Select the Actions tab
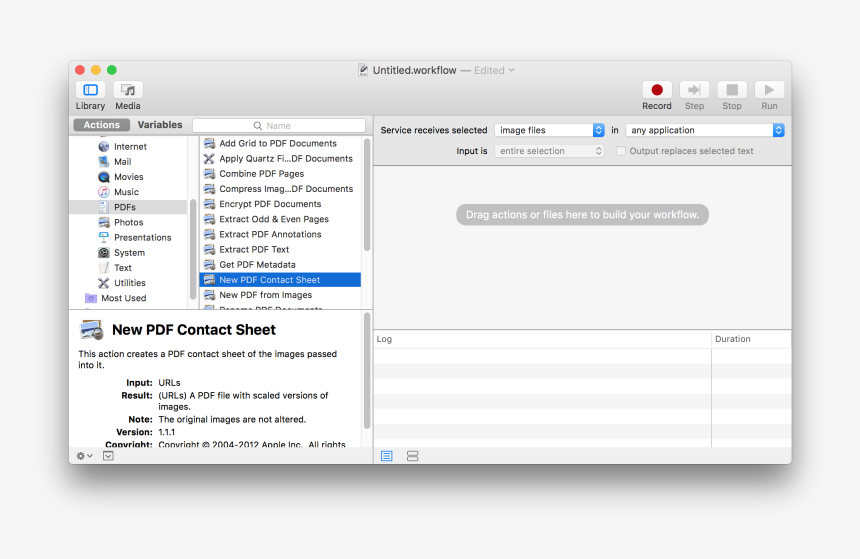 click(x=101, y=125)
